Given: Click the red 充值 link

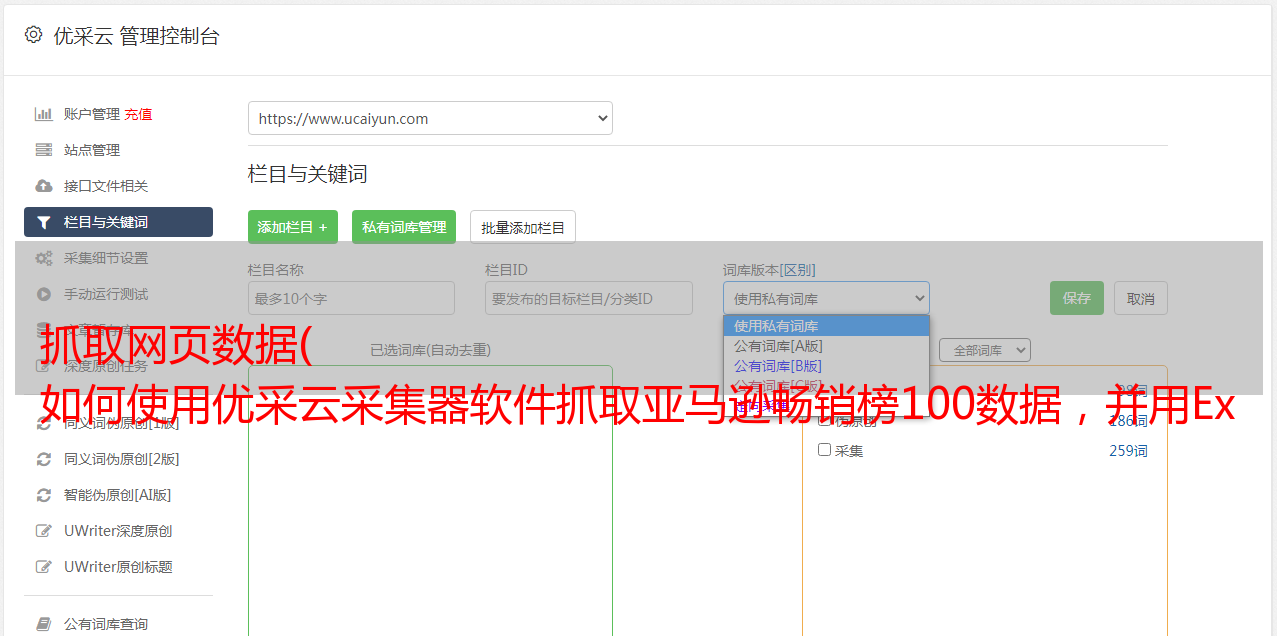Looking at the screenshot, I should tap(138, 114).
